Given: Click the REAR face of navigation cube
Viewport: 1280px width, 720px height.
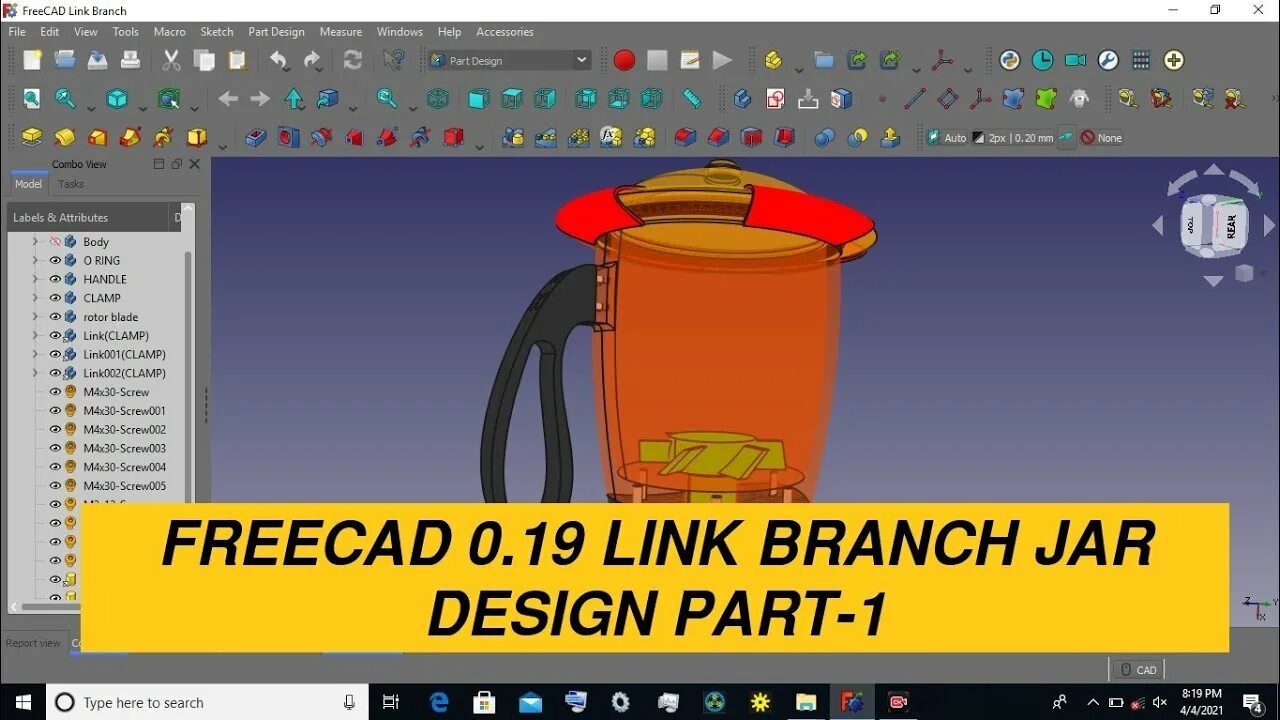Looking at the screenshot, I should (1230, 226).
